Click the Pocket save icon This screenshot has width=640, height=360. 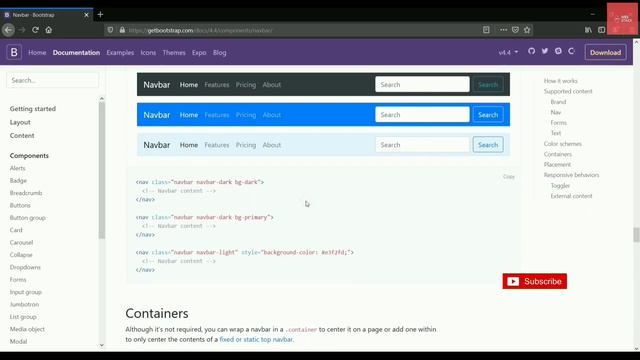(x=515, y=30)
